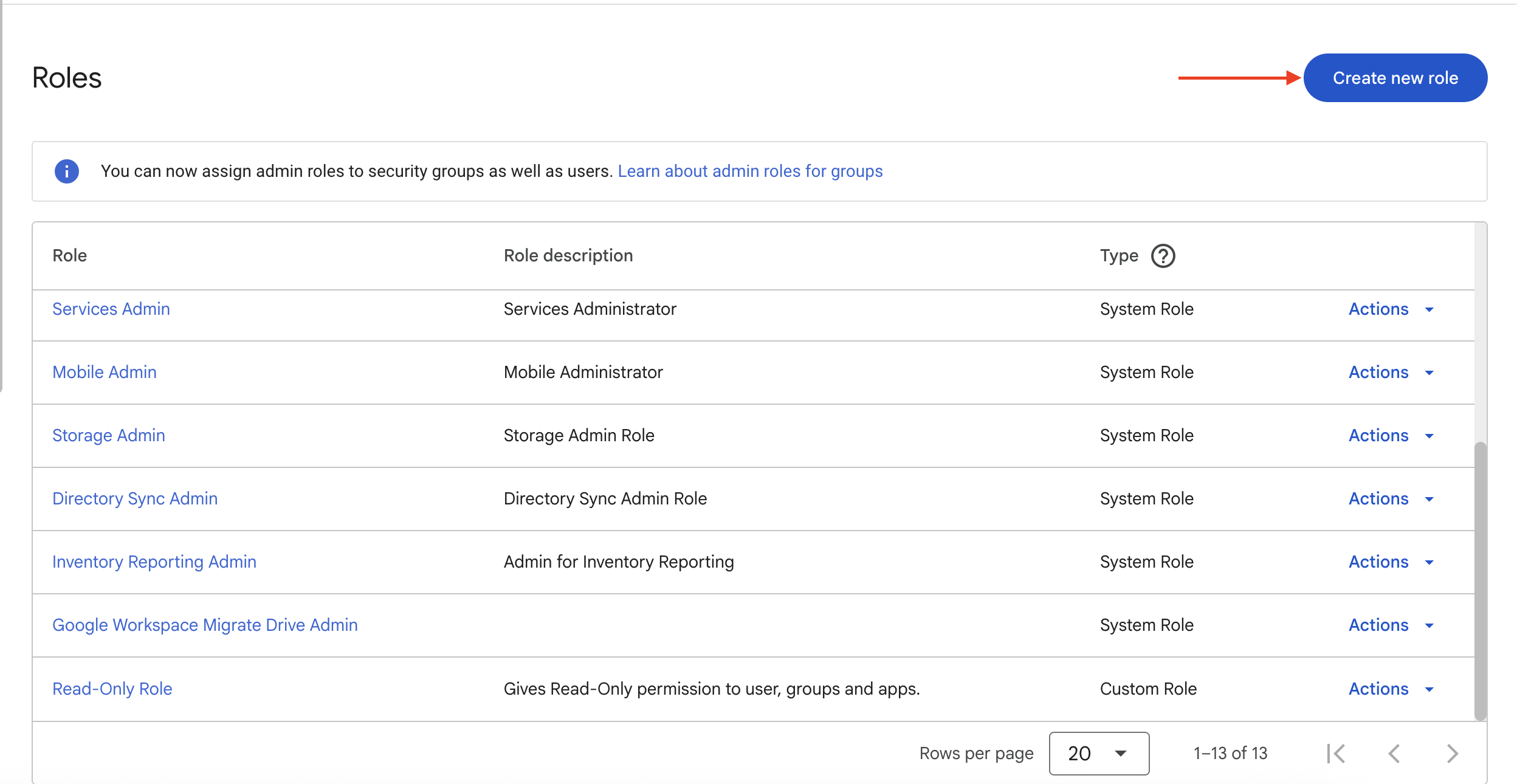1517x784 pixels.
Task: Open Learn about admin roles for groups
Action: [x=750, y=171]
